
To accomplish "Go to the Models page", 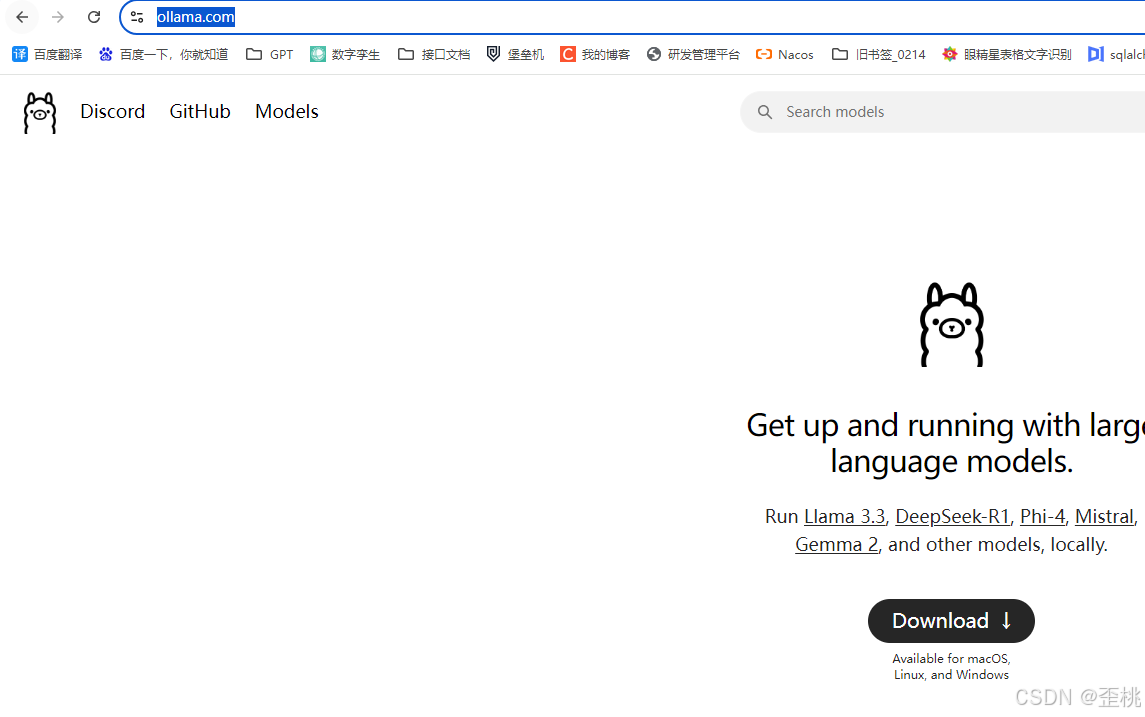I will click(286, 111).
